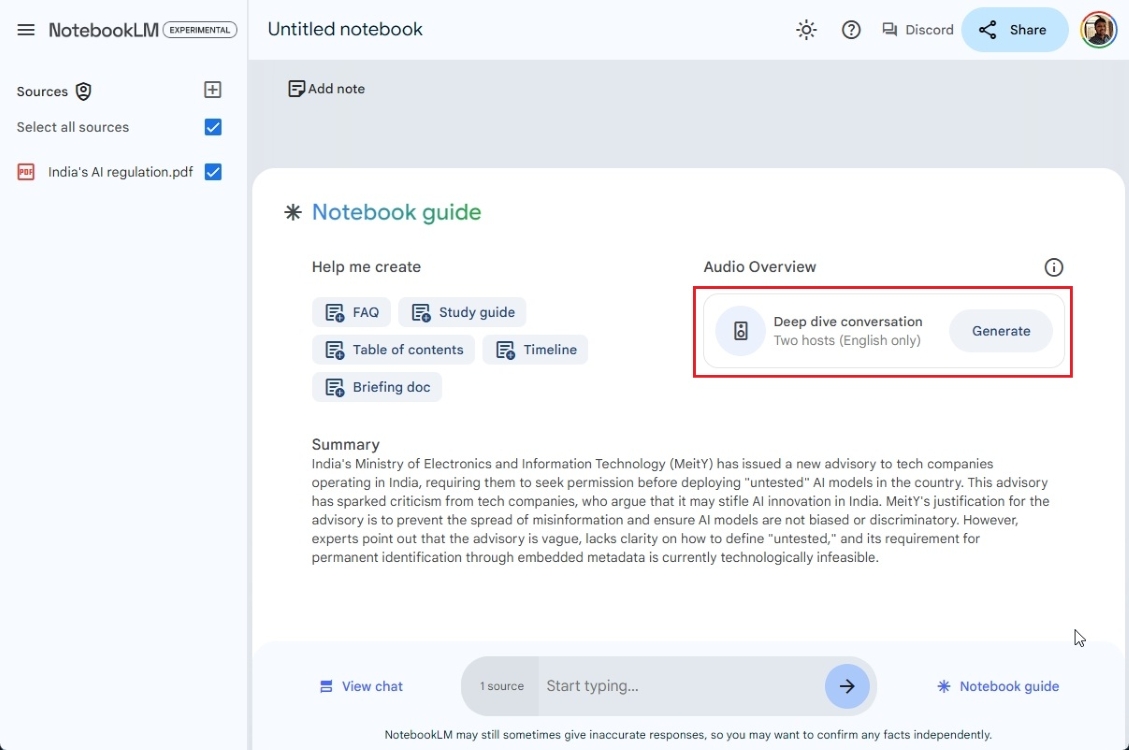Create a Study guide

(x=462, y=311)
